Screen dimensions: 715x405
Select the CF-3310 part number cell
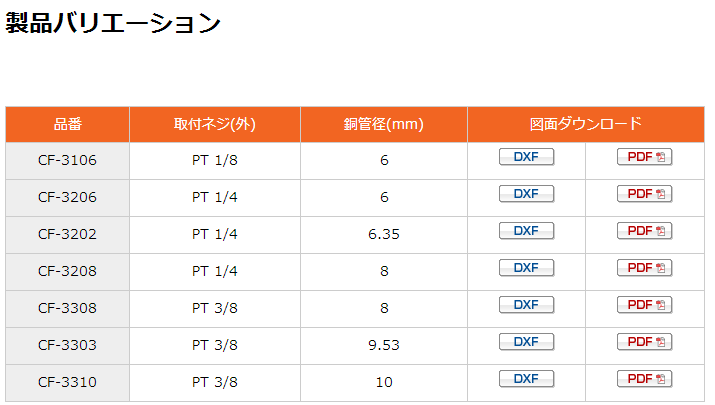(x=67, y=382)
